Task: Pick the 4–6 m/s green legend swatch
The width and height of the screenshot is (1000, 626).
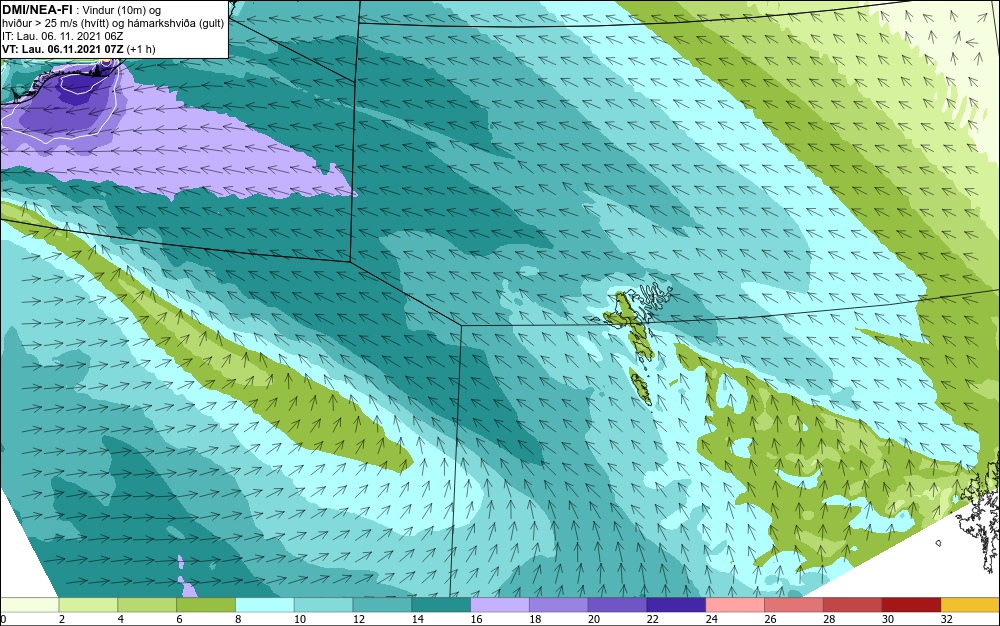Action: (147, 605)
